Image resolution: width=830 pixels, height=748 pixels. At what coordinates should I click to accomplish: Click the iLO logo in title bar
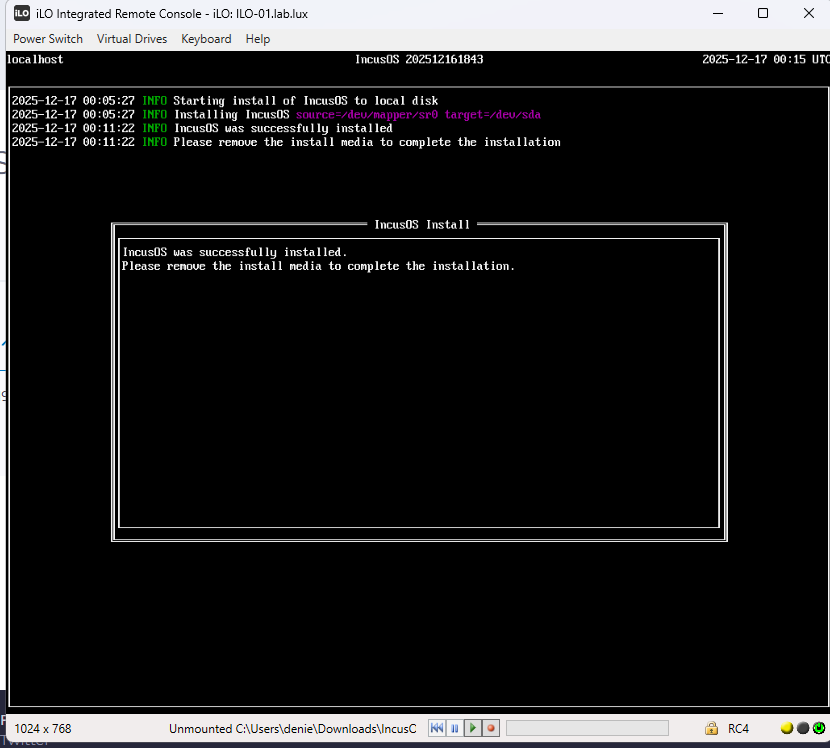21,13
